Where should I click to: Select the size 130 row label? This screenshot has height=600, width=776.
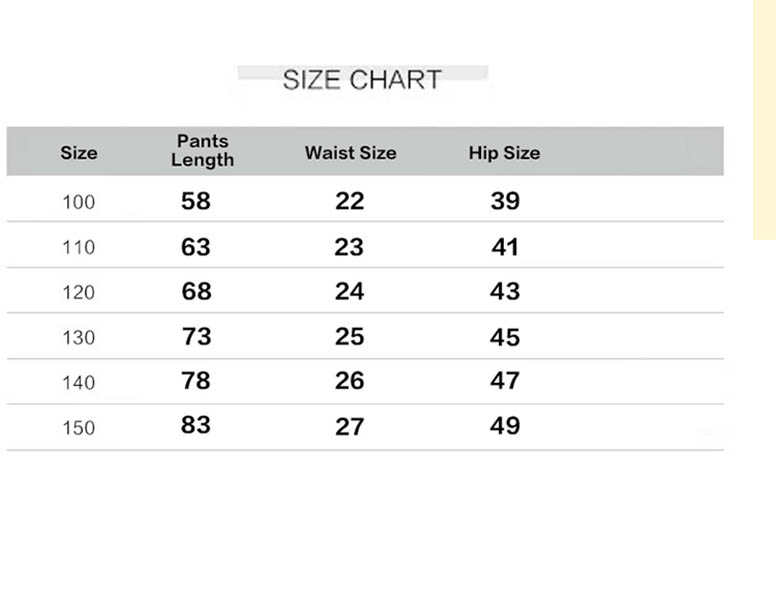[79, 338]
